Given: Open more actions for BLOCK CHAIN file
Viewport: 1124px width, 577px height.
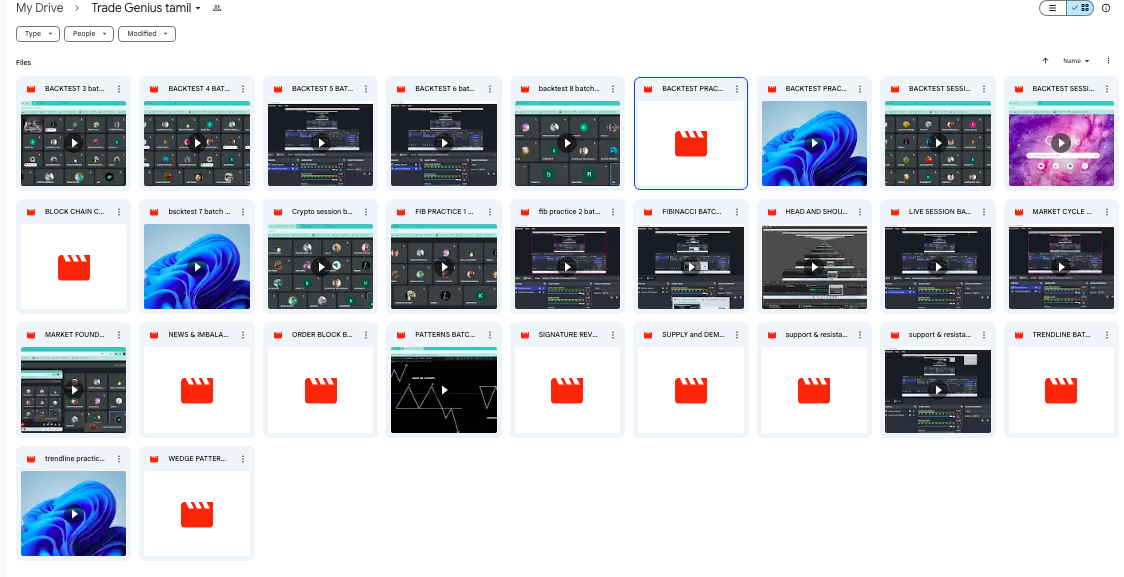Looking at the screenshot, I should coord(119,212).
